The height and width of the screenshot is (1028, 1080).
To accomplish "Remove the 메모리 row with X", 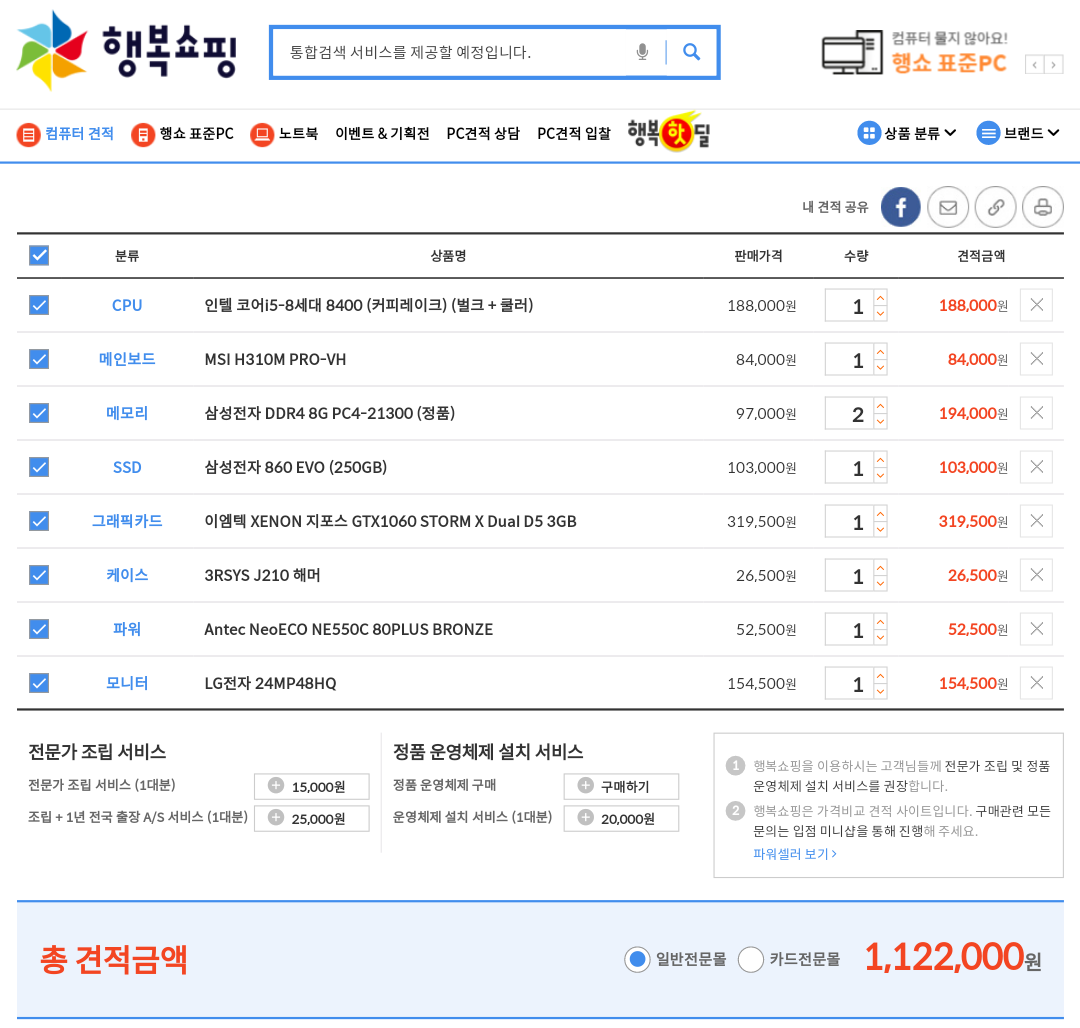I will click(1037, 412).
